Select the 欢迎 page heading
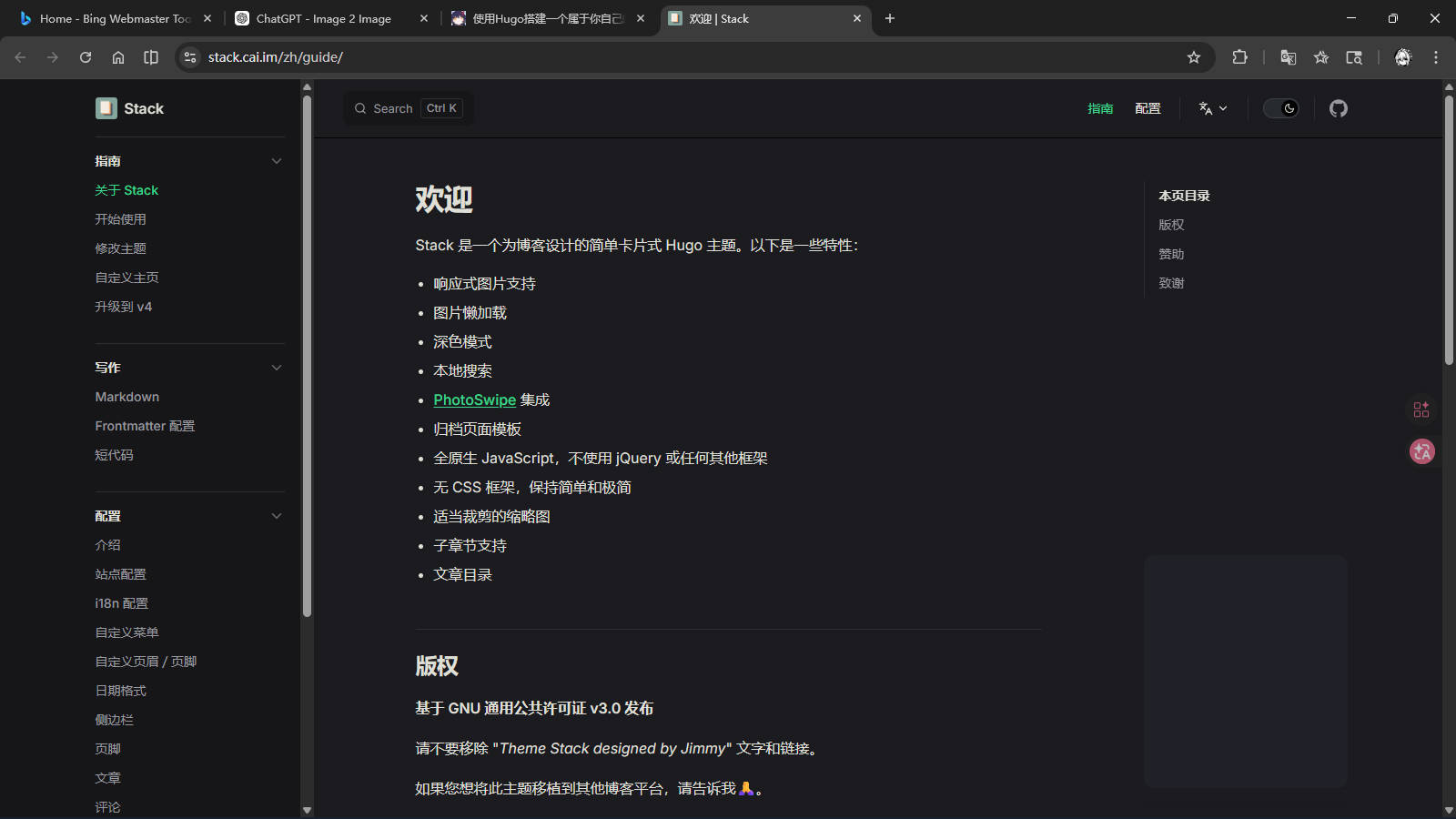Image resolution: width=1456 pixels, height=819 pixels. 444,199
